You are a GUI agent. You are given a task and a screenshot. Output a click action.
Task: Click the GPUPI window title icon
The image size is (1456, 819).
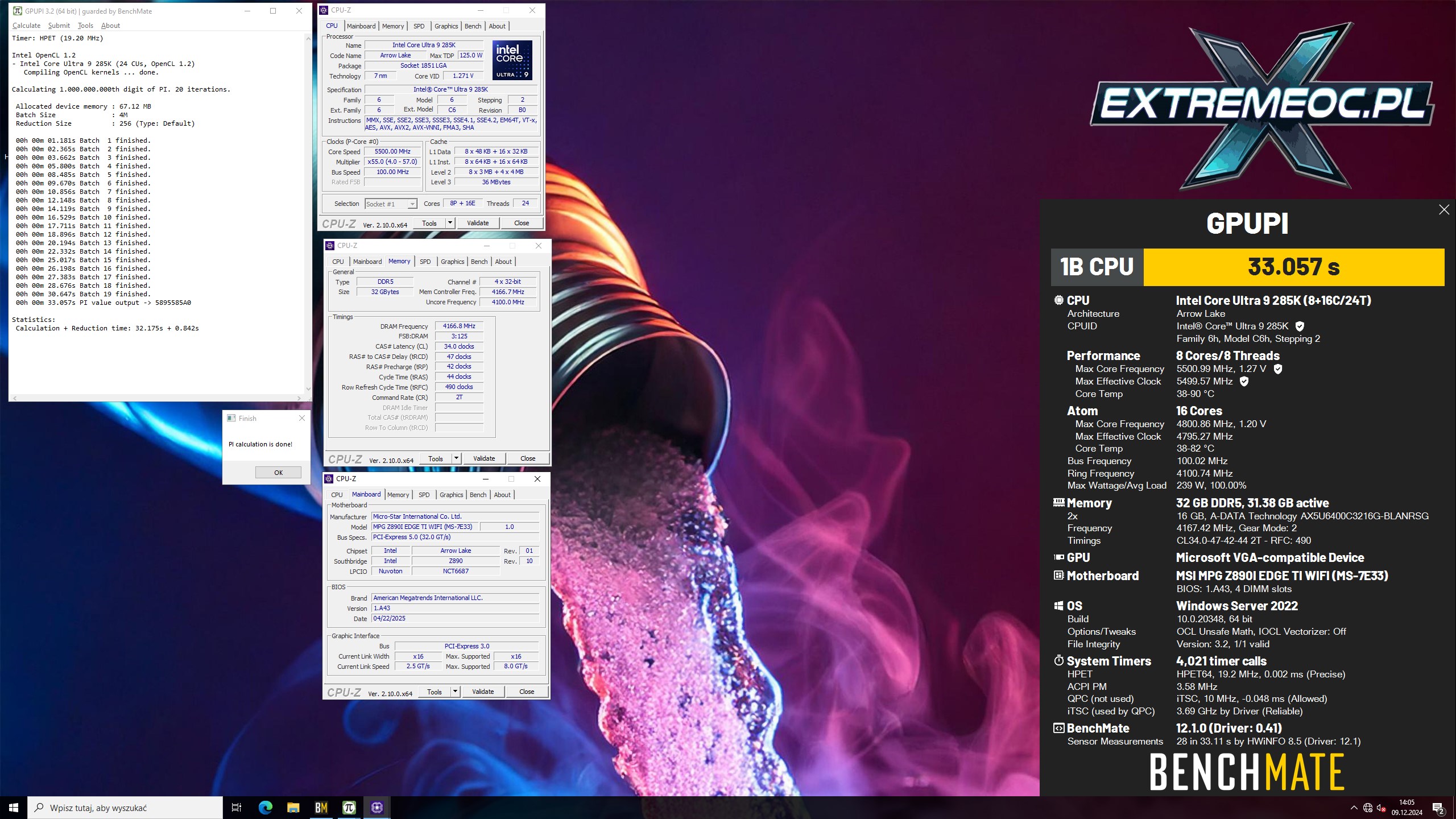coord(18,11)
